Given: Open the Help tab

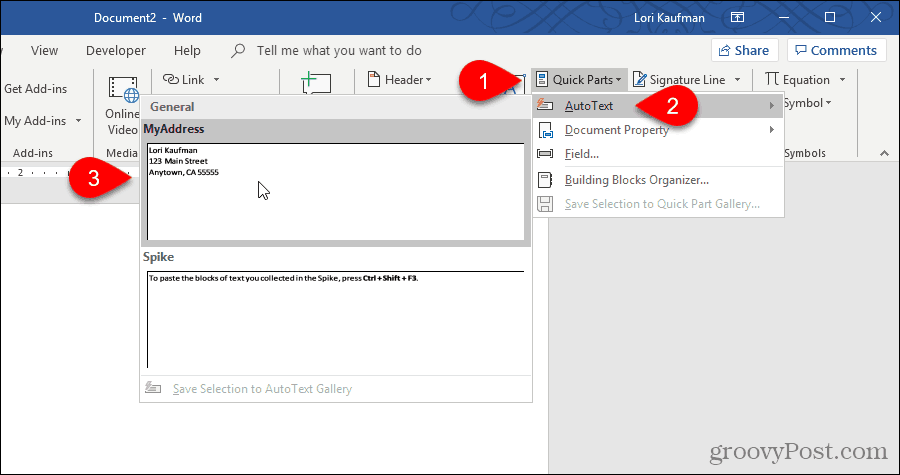Looking at the screenshot, I should [x=187, y=50].
